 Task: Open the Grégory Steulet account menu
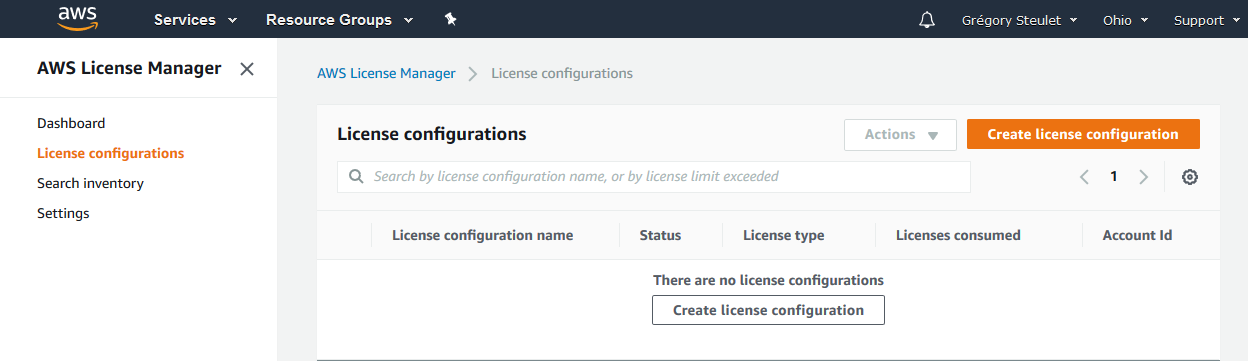tap(1020, 20)
